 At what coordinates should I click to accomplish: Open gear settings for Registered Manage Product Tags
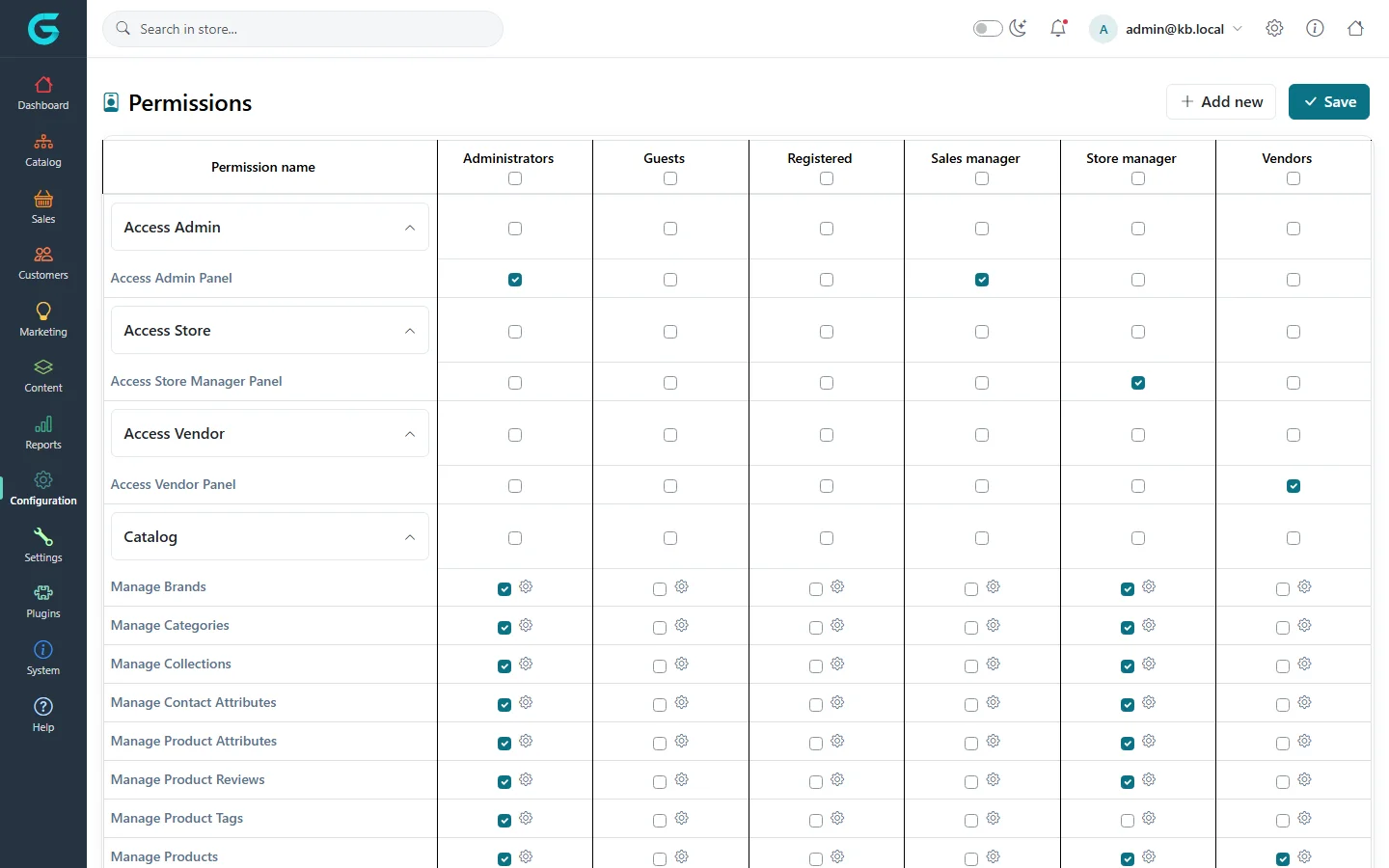tap(837, 818)
